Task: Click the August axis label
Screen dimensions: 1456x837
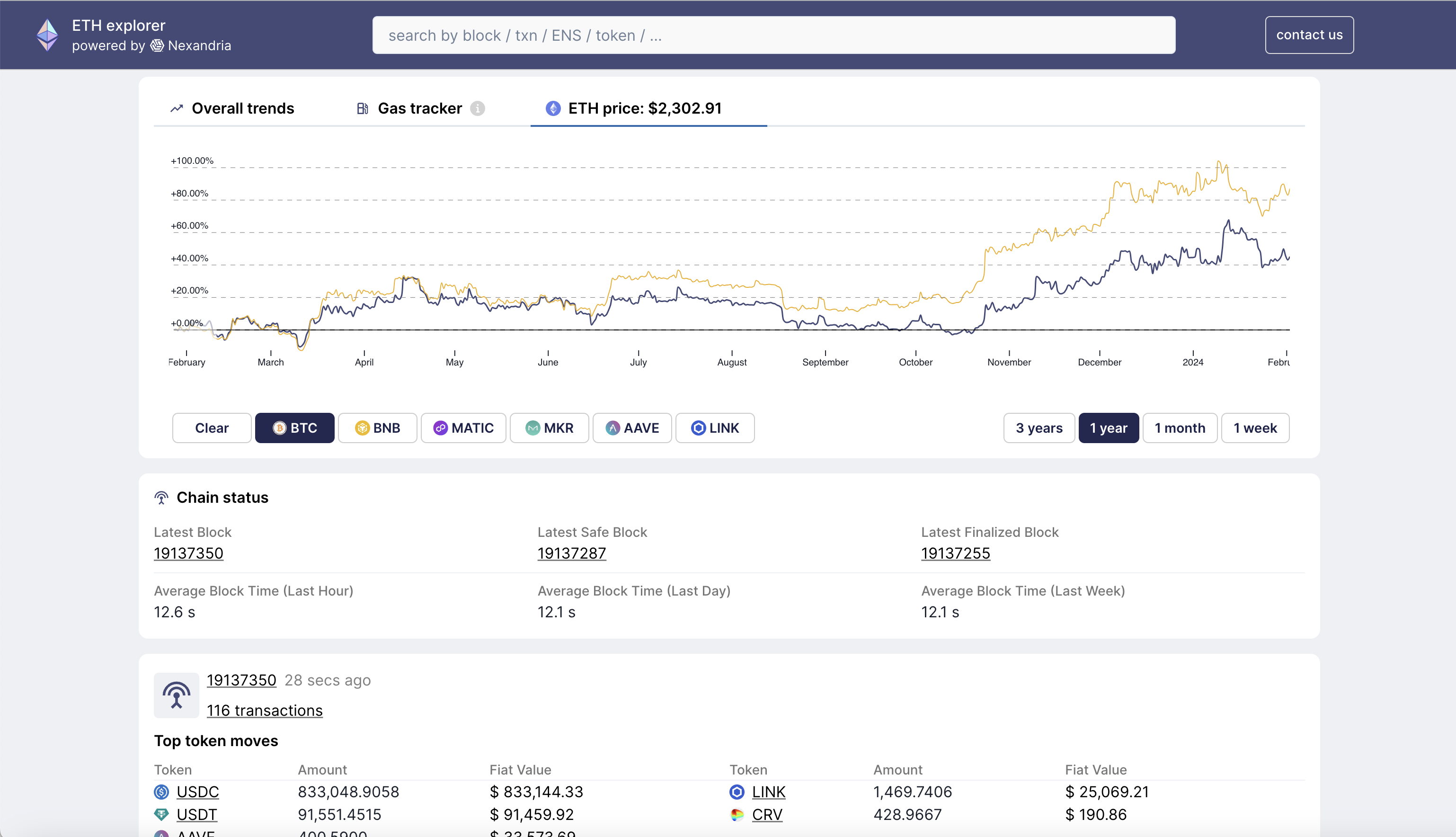Action: click(x=731, y=362)
